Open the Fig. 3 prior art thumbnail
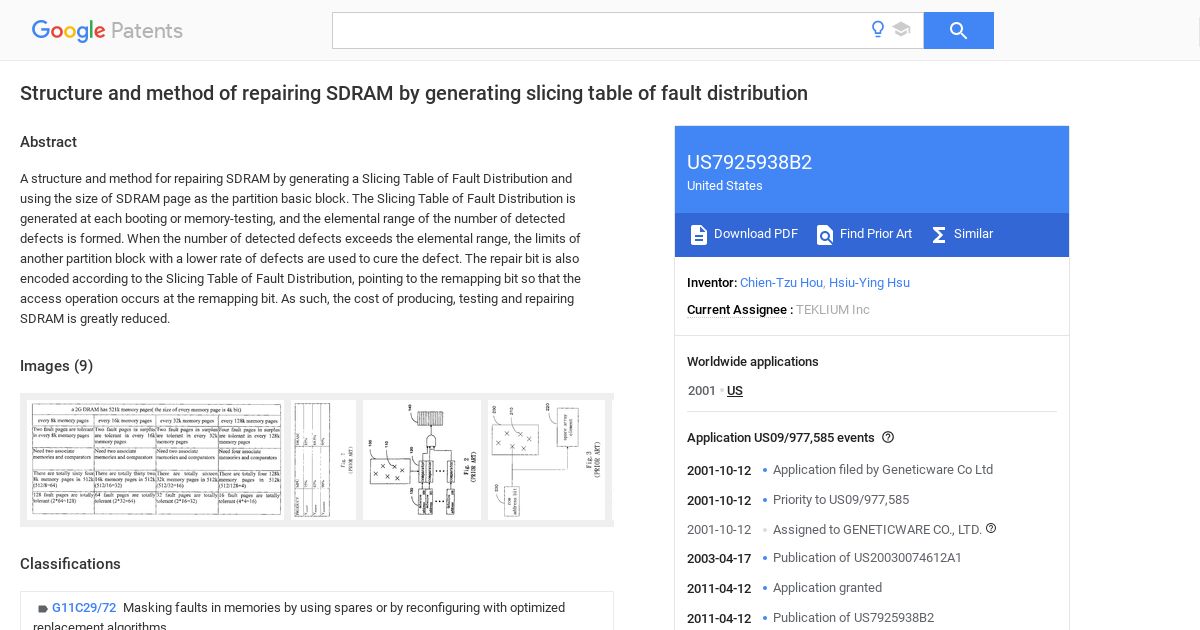 [546, 460]
